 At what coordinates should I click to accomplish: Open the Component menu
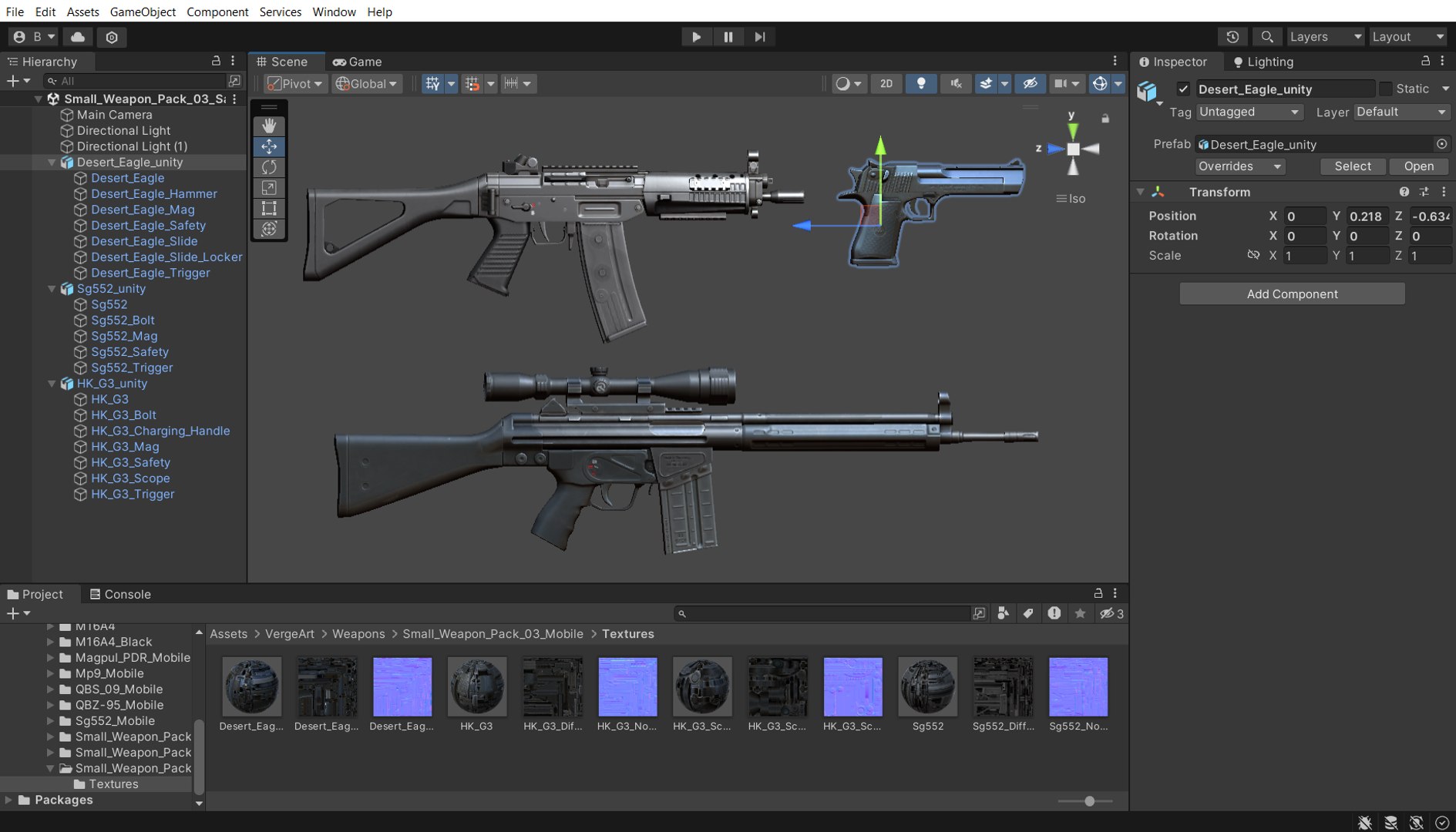pos(217,12)
